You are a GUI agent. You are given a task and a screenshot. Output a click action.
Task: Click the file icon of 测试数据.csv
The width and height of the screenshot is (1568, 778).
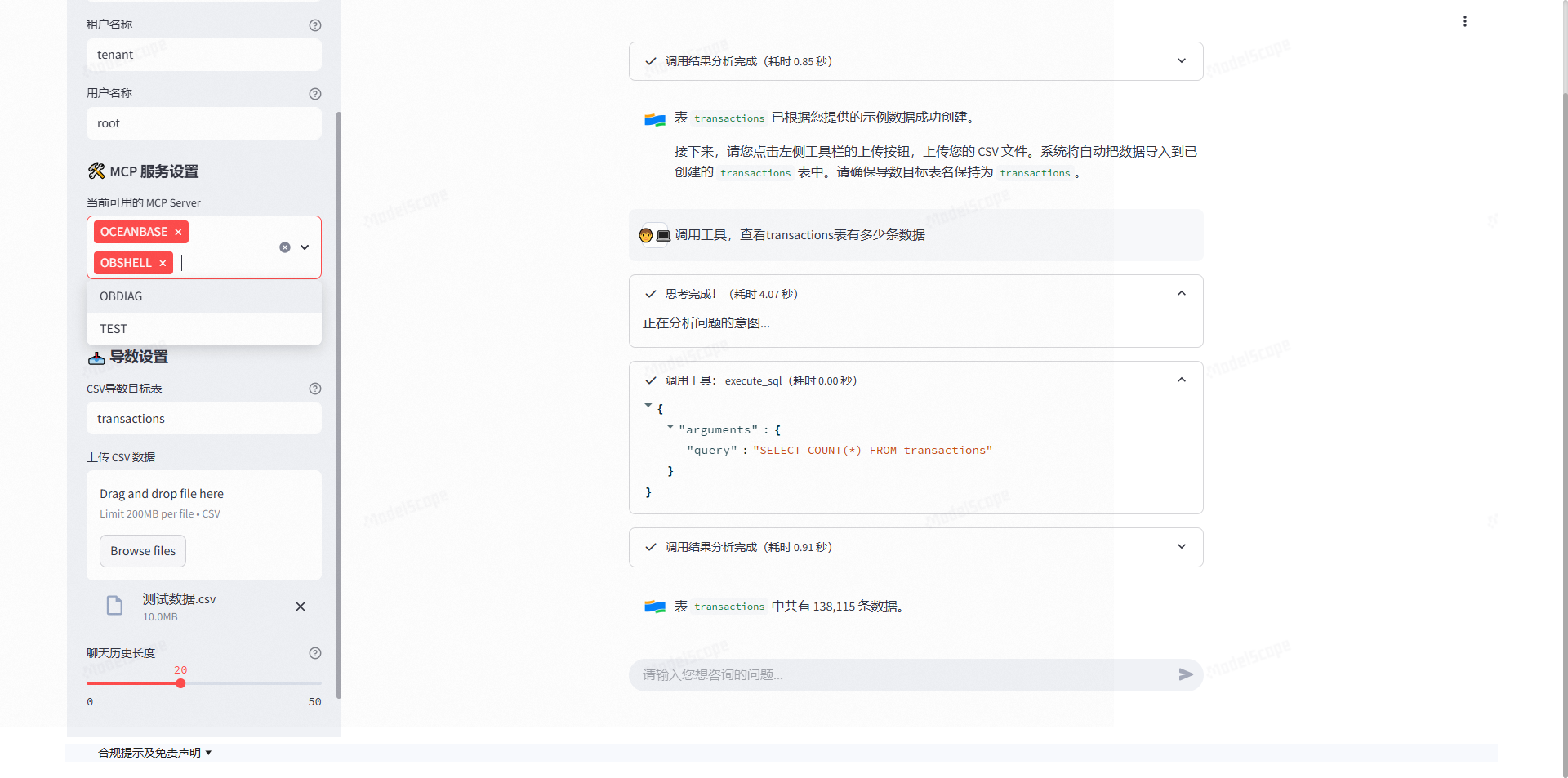click(x=114, y=606)
